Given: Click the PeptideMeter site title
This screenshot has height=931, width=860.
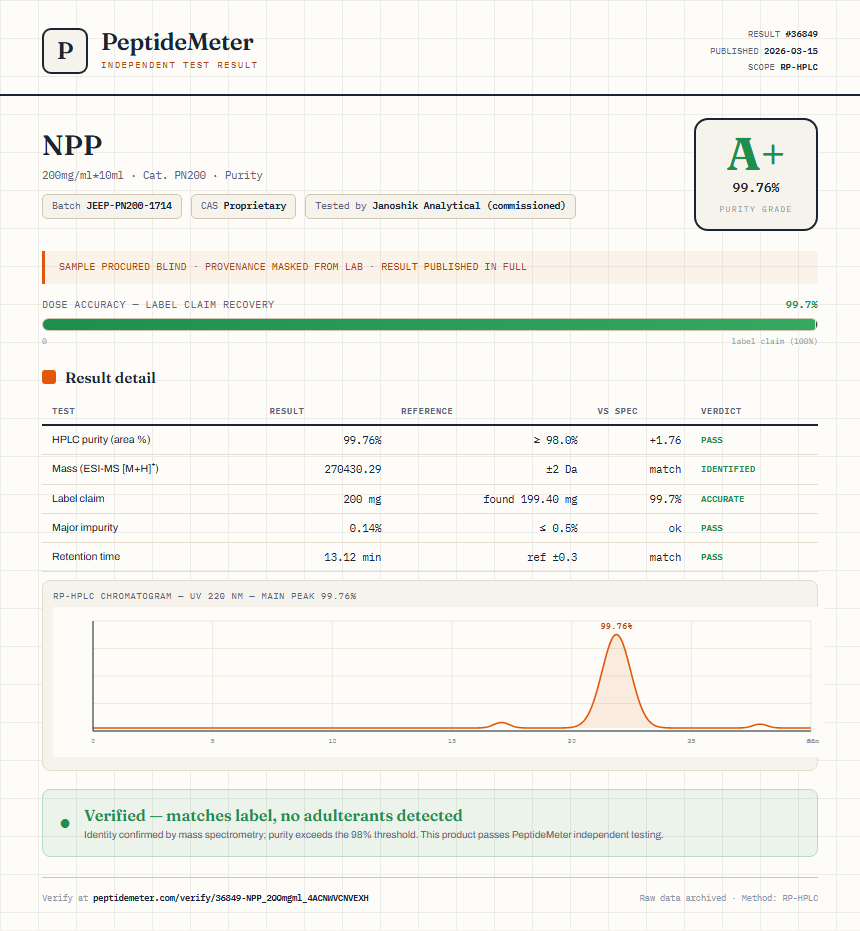Looking at the screenshot, I should (x=177, y=42).
